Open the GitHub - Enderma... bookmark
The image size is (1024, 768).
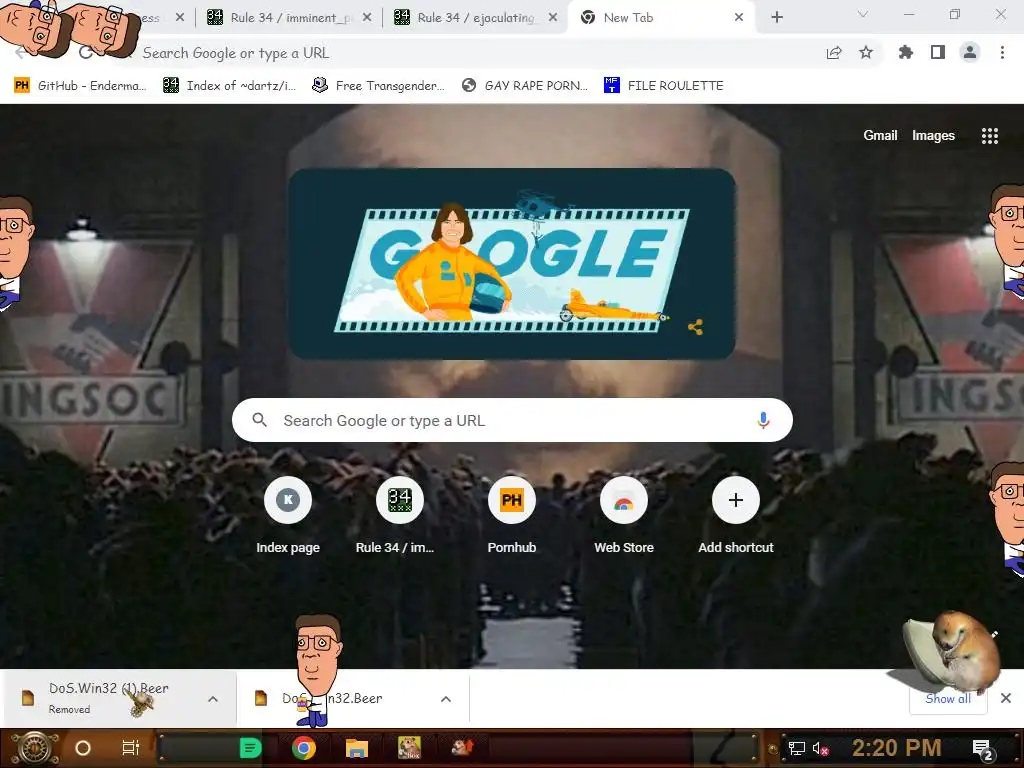[x=80, y=86]
